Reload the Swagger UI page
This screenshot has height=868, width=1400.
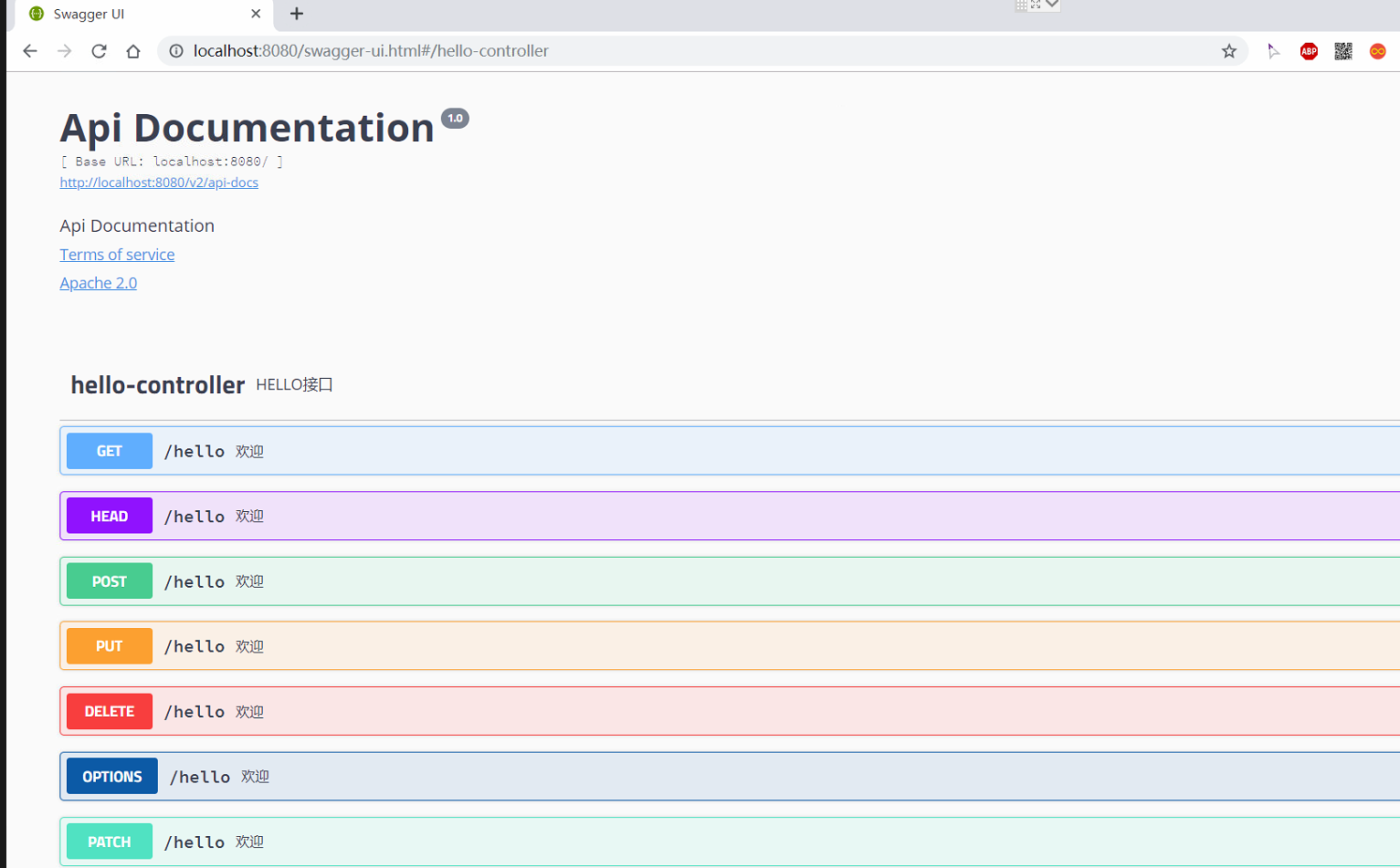click(x=99, y=51)
